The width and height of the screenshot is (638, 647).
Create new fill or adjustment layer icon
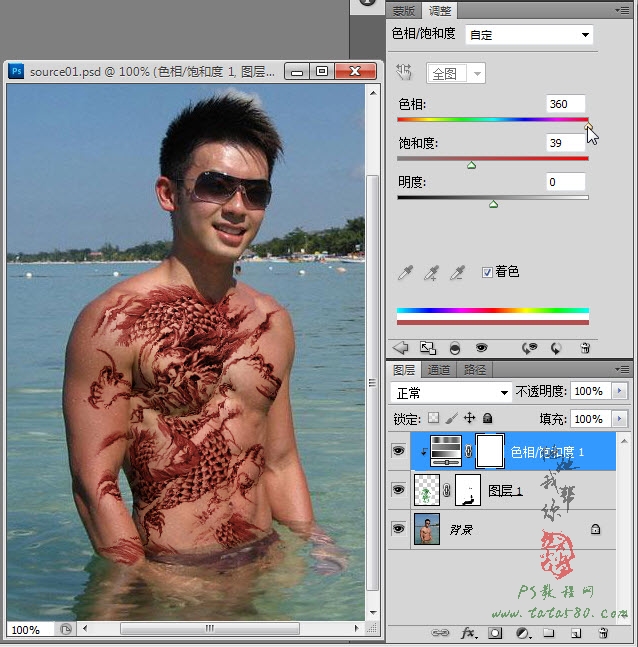coord(524,633)
